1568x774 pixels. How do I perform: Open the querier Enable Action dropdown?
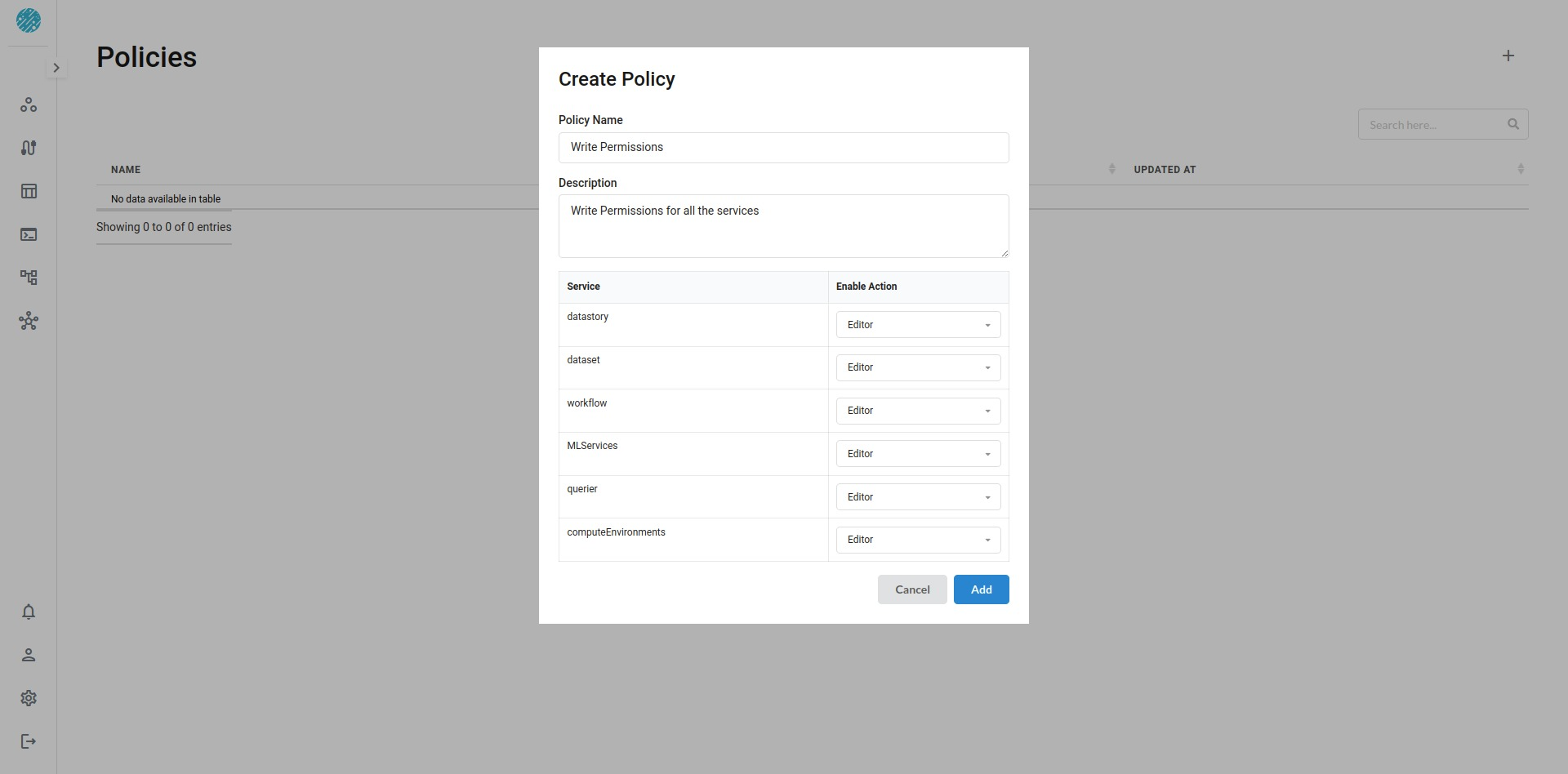pyautogui.click(x=919, y=497)
